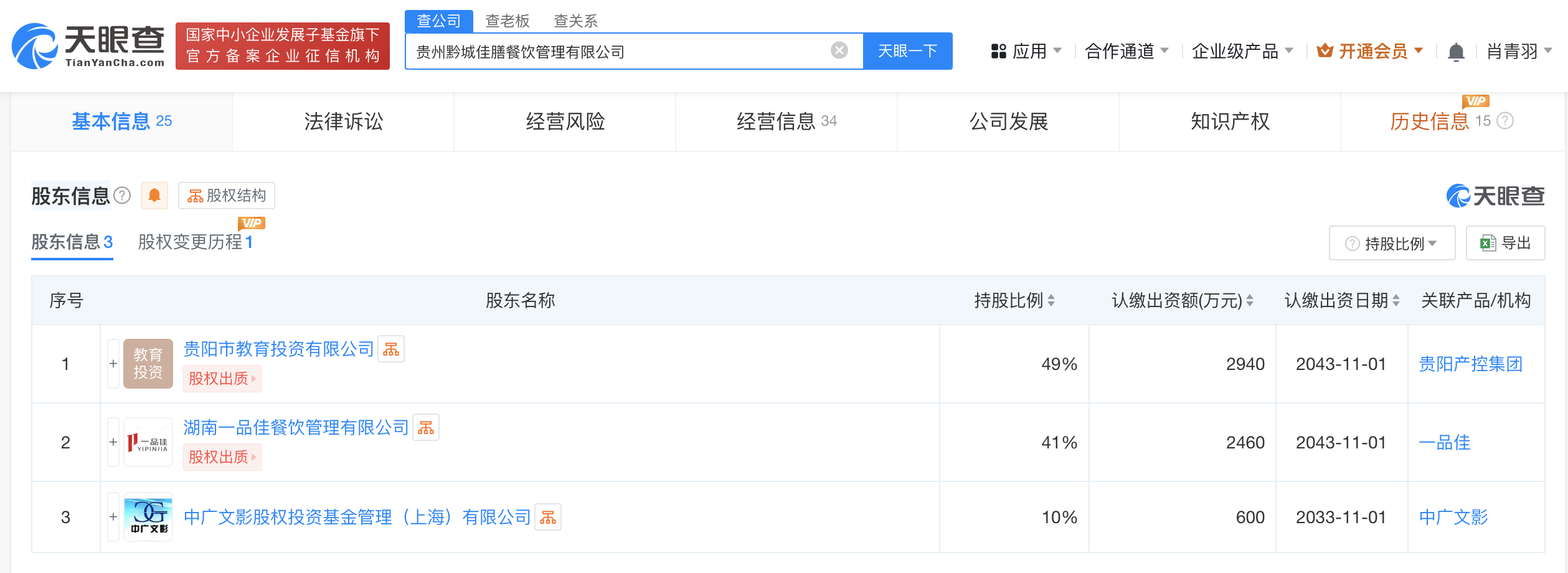Open the 肖青羽 user account menu
1568x573 pixels.
click(x=1519, y=51)
